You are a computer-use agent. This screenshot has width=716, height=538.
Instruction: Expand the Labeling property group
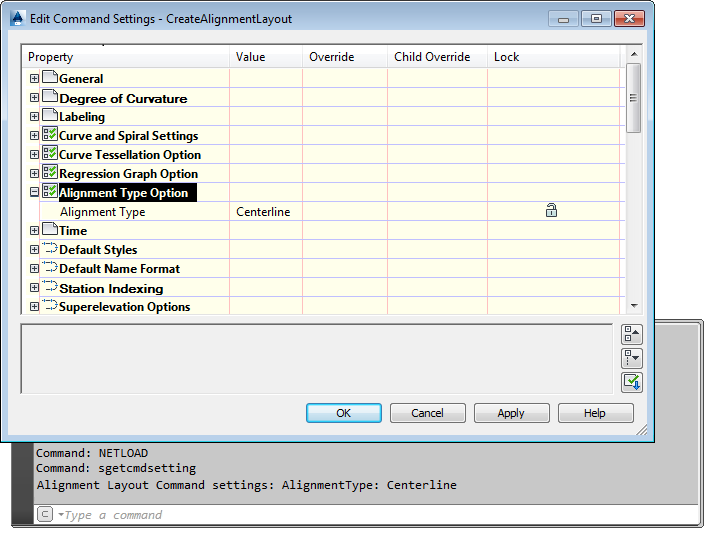34,116
